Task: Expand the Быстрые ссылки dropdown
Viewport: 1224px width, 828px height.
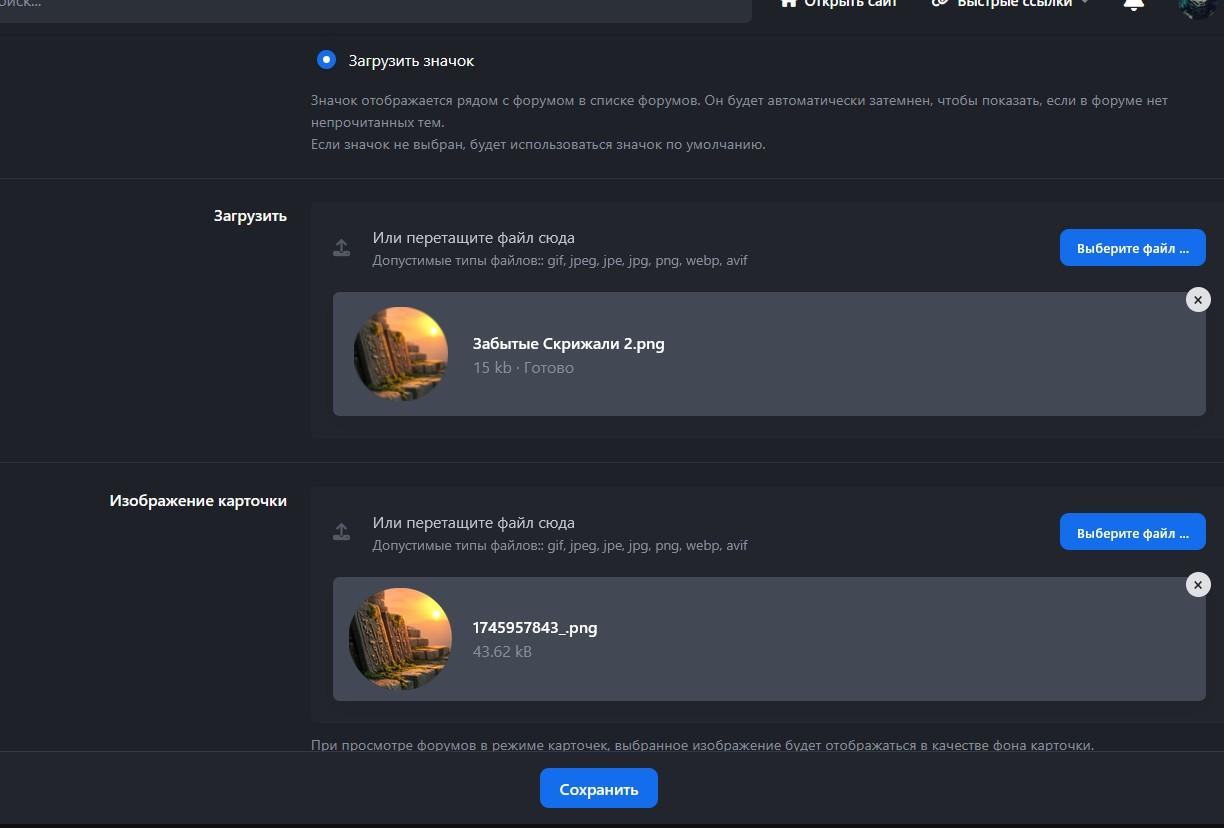Action: tap(1084, 4)
